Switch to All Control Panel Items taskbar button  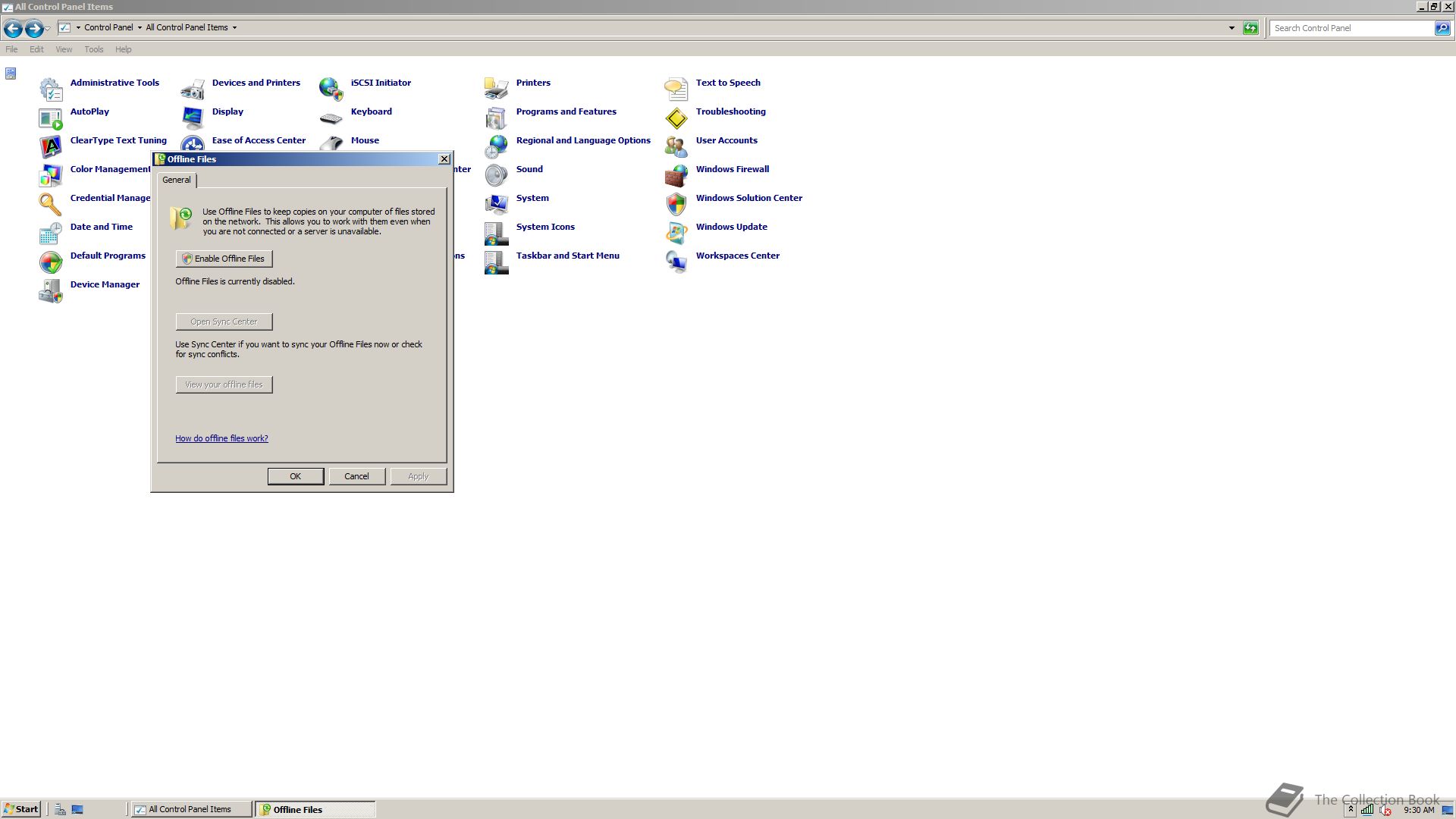click(191, 809)
